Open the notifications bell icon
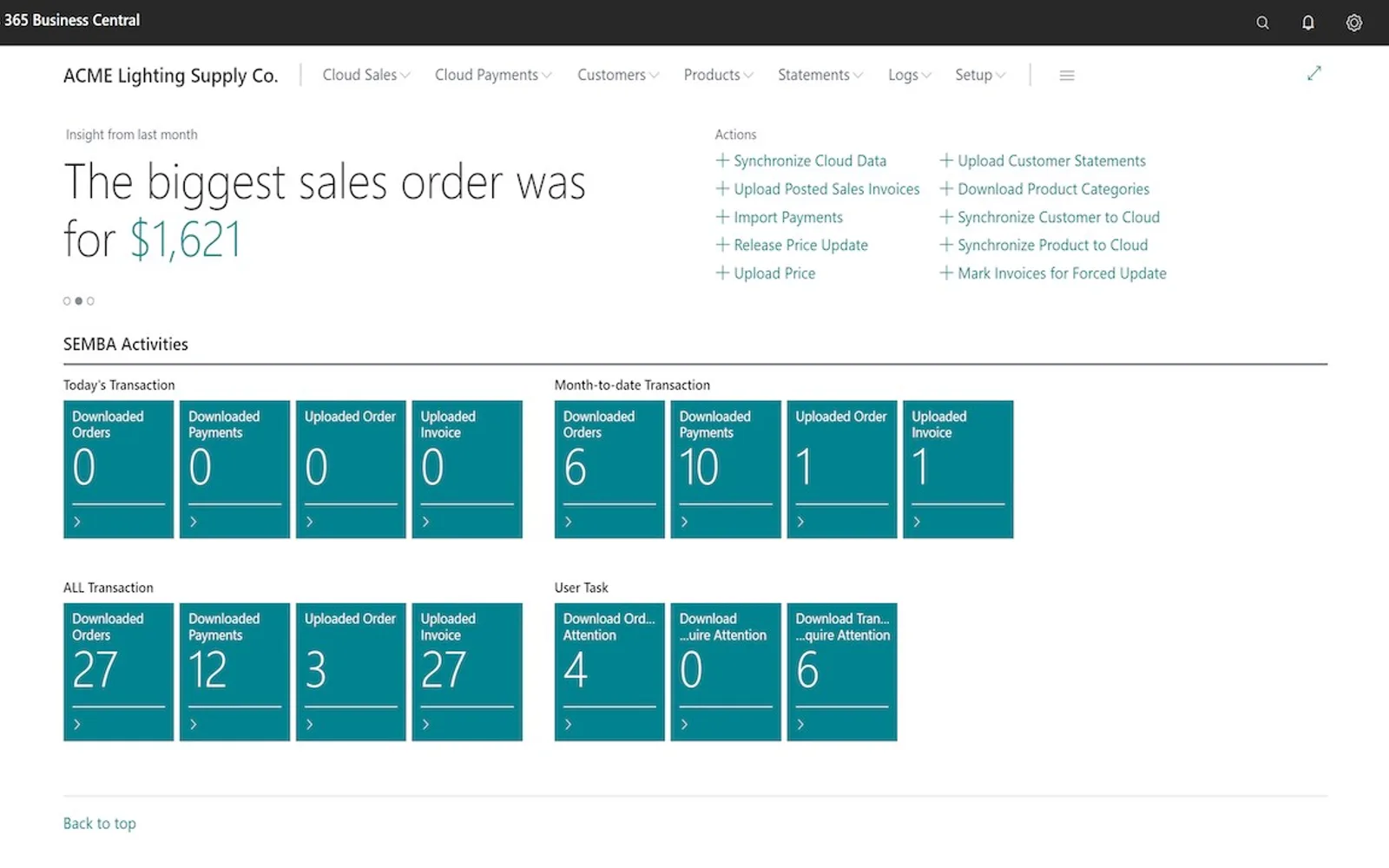Screen dimensions: 1389x868 (x=1308, y=23)
